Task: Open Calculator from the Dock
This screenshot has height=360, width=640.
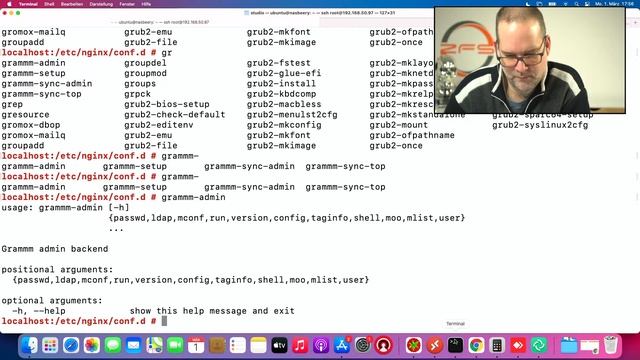Action: pyautogui.click(x=497, y=345)
